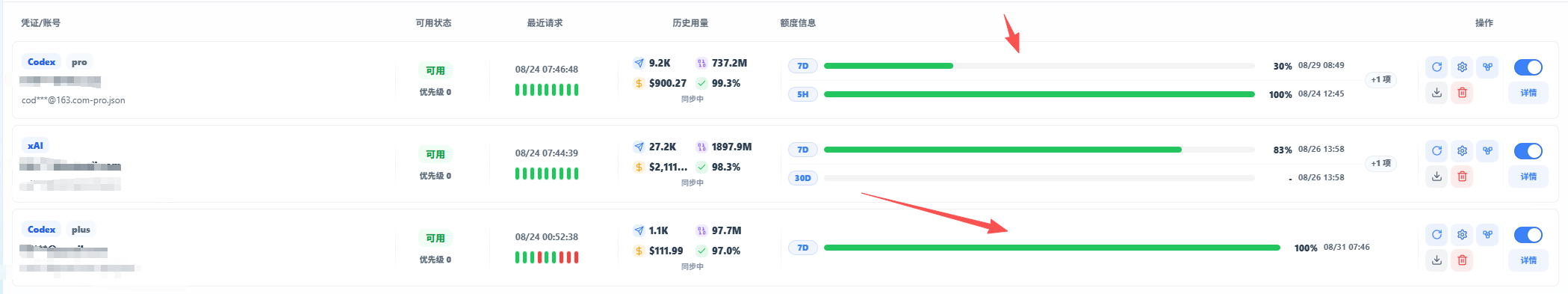Click 优先级 0 in the xAI row
The image size is (1568, 294).
click(435, 176)
